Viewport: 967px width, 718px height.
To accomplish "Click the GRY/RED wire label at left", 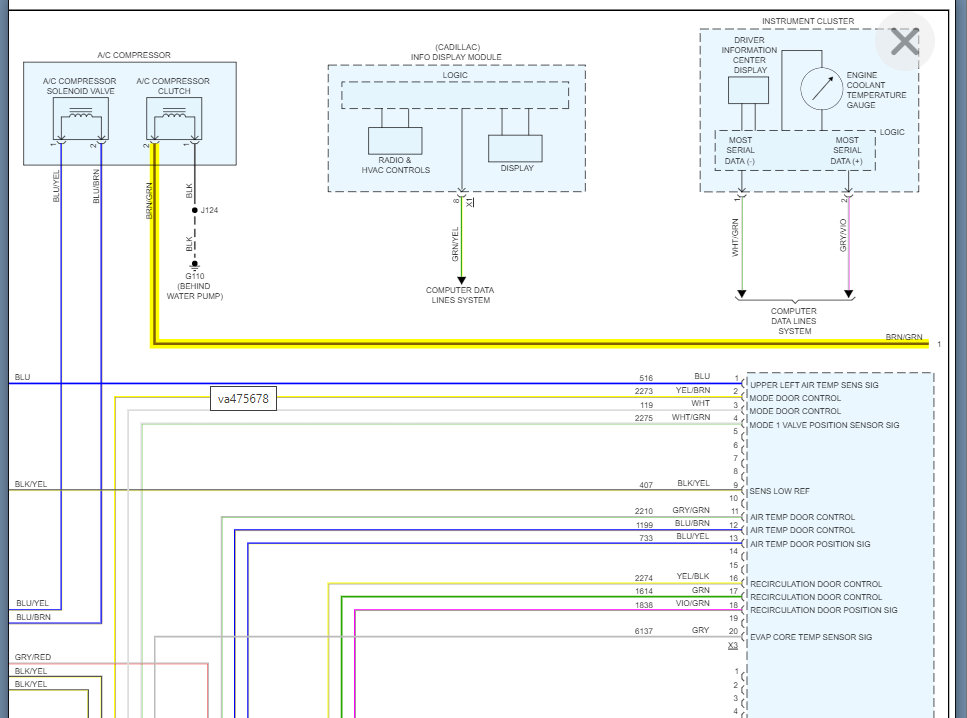I will pos(33,657).
